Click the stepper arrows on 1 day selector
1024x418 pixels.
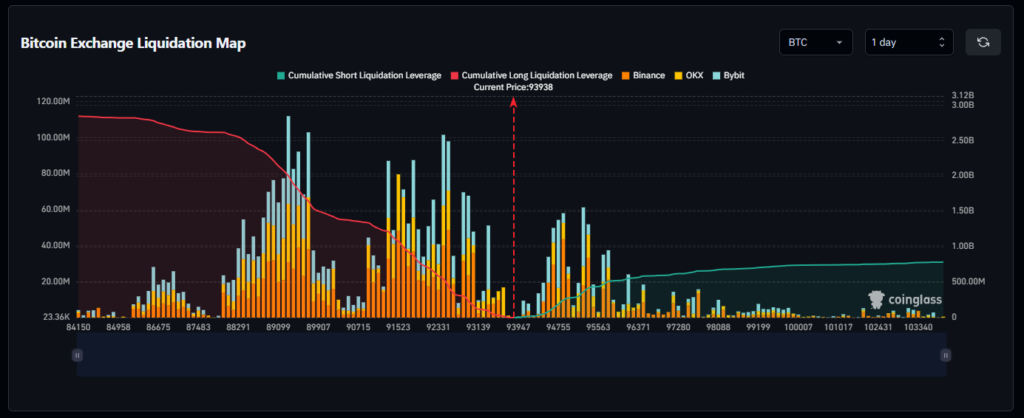coord(941,43)
